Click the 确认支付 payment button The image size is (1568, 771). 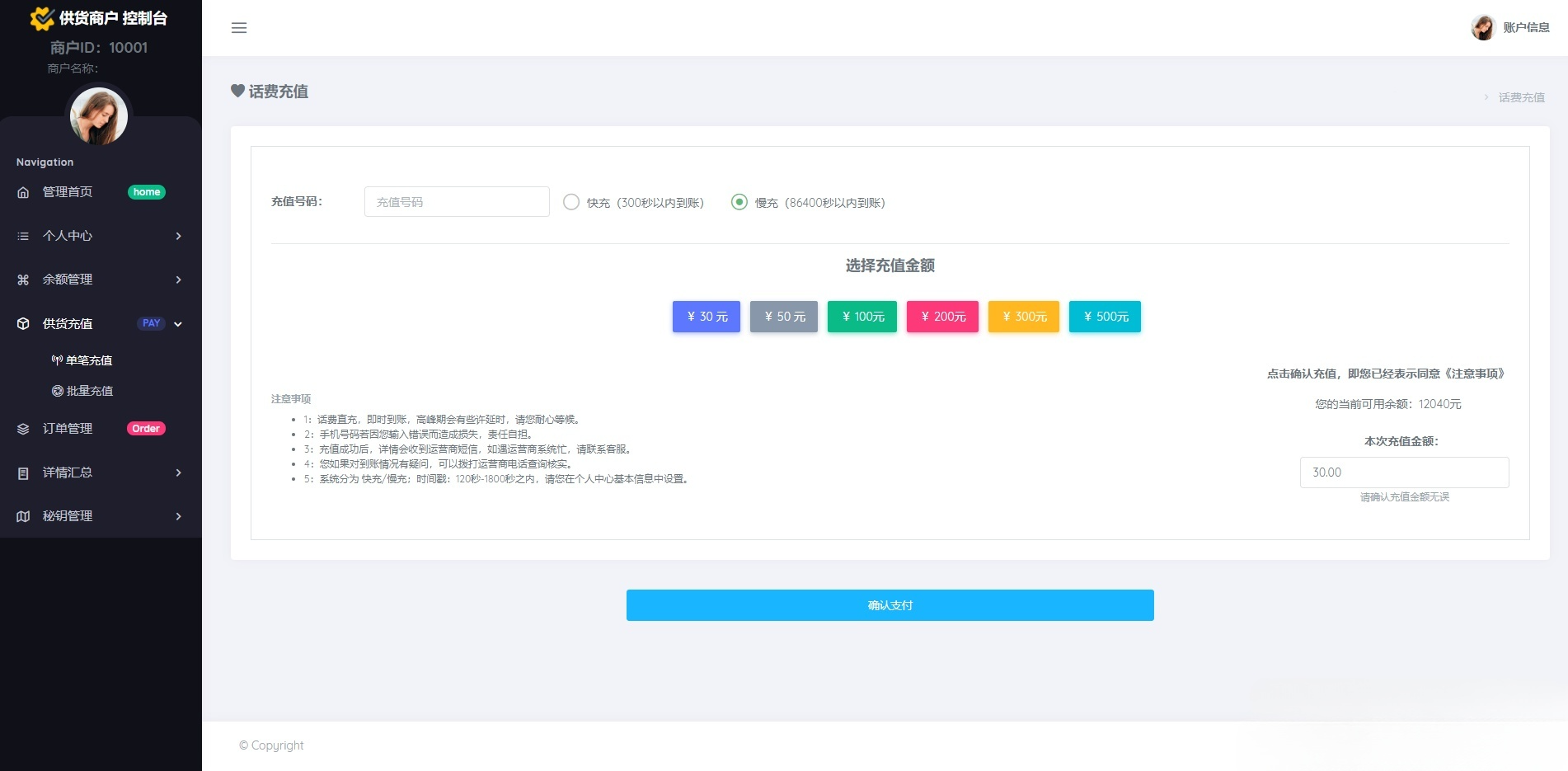[890, 604]
